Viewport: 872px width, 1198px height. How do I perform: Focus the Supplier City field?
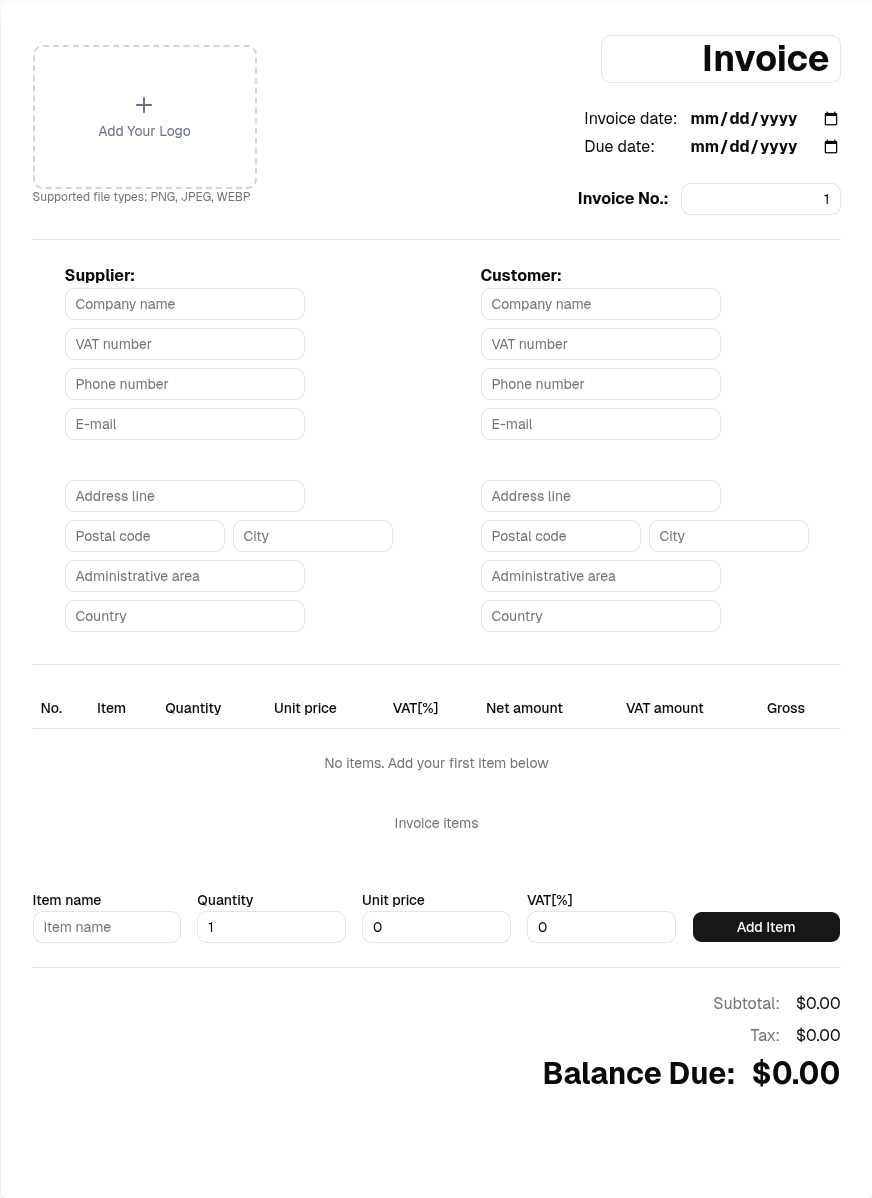coord(313,536)
